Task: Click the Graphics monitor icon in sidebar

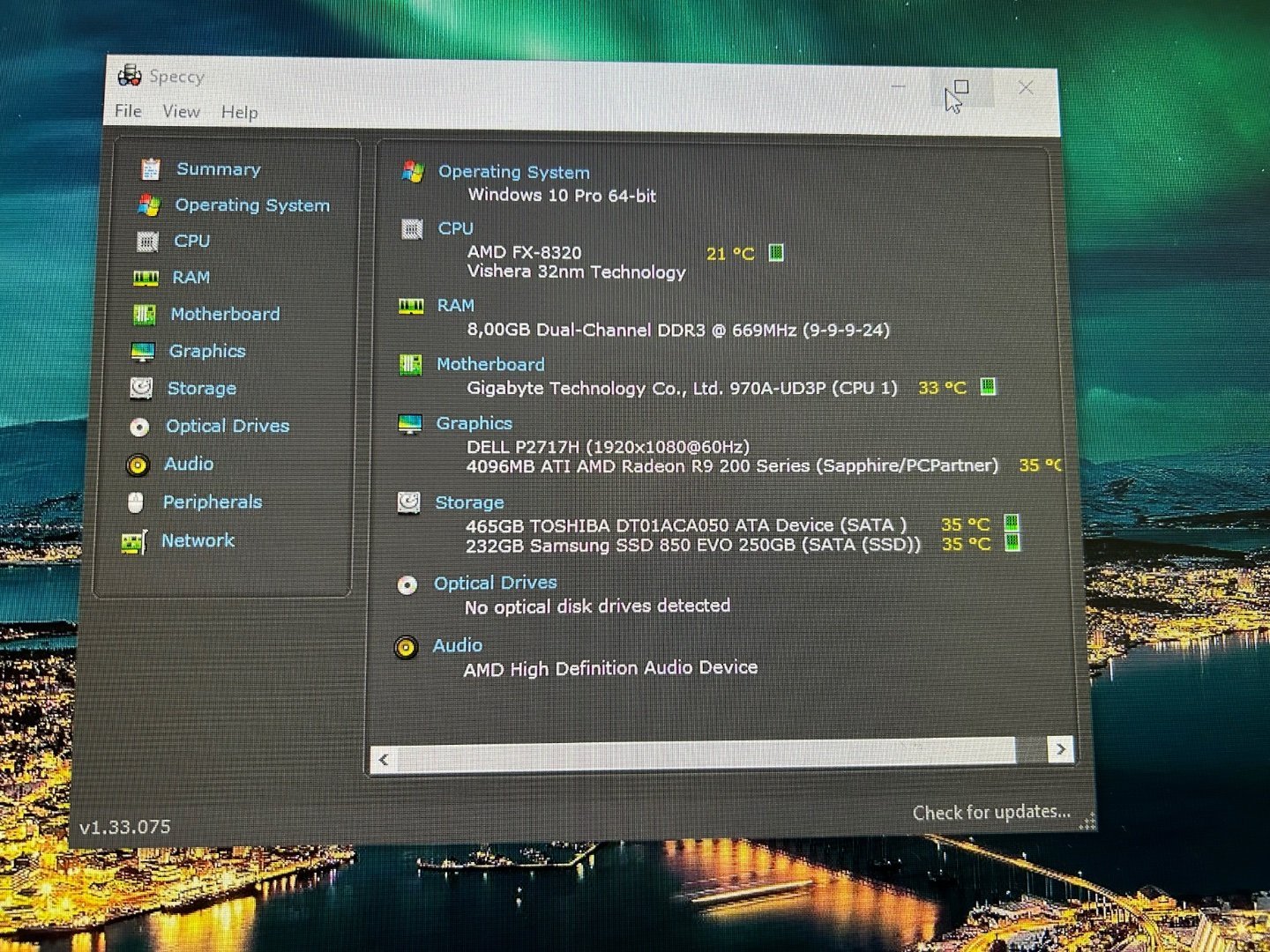Action: pos(142,352)
